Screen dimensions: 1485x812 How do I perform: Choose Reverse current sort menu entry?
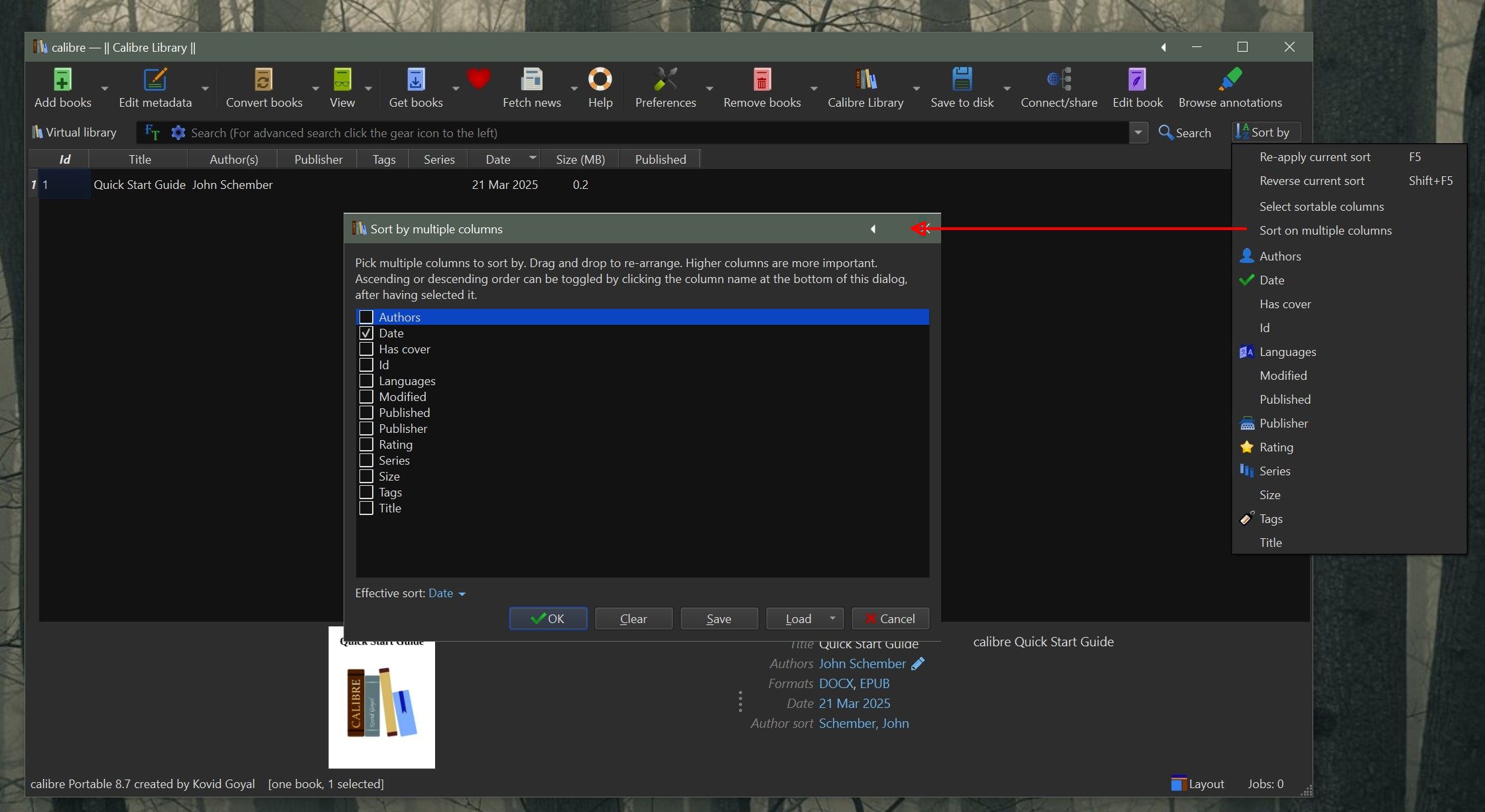(x=1311, y=181)
